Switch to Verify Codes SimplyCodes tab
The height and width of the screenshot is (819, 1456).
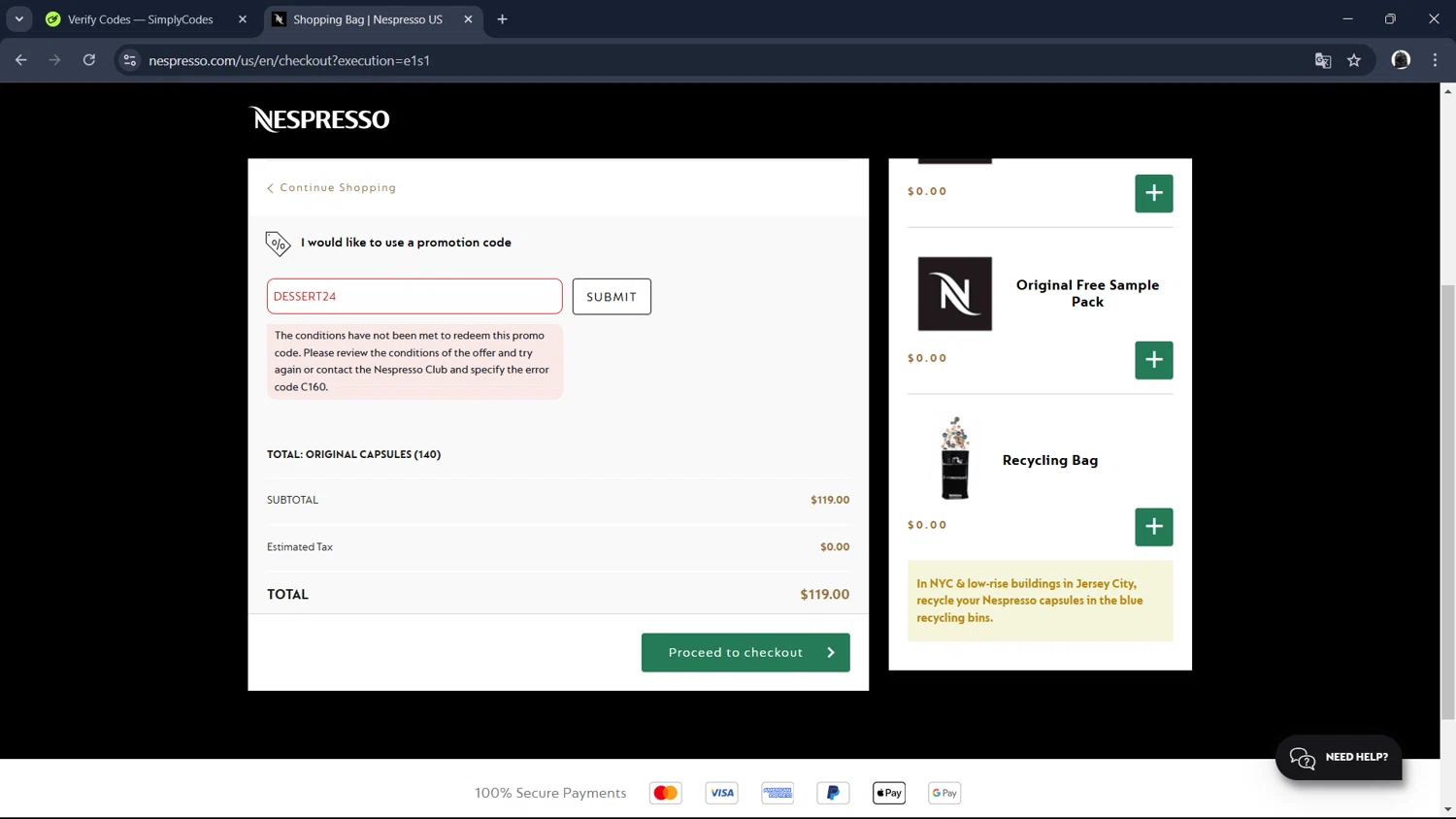pos(141,19)
